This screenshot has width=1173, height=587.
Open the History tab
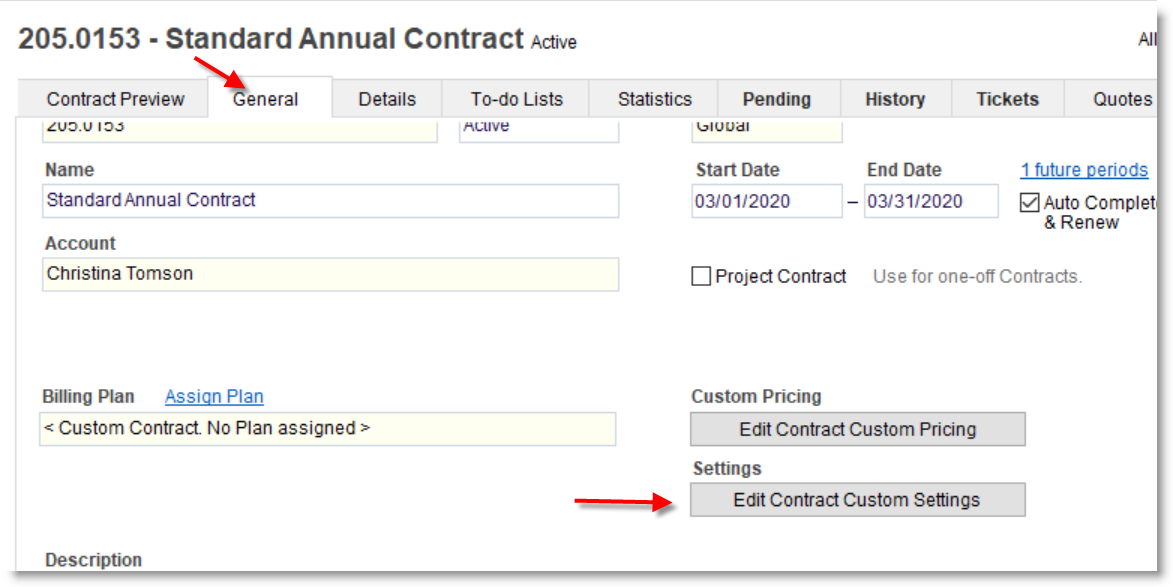coord(895,99)
